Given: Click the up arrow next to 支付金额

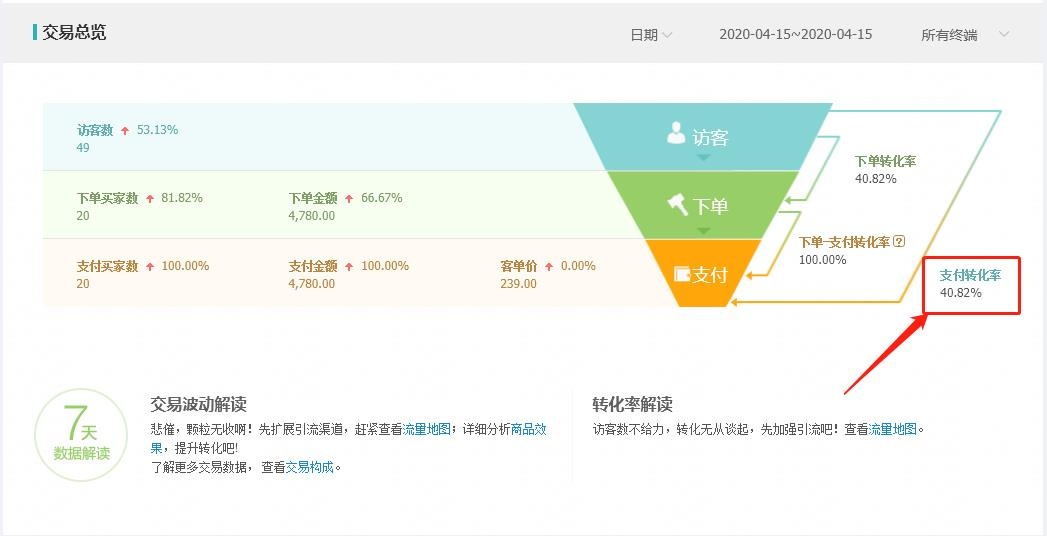Looking at the screenshot, I should (349, 267).
